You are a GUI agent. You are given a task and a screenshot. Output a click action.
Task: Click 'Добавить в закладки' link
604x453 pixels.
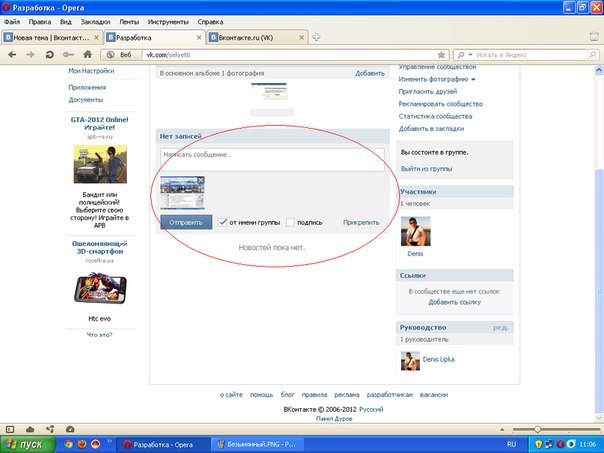pos(431,129)
